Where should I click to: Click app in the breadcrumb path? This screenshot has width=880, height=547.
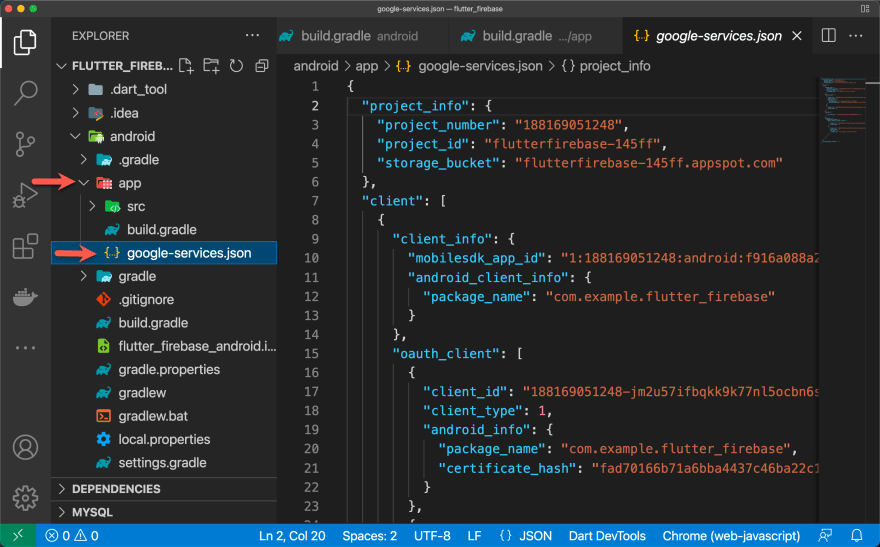[366, 66]
